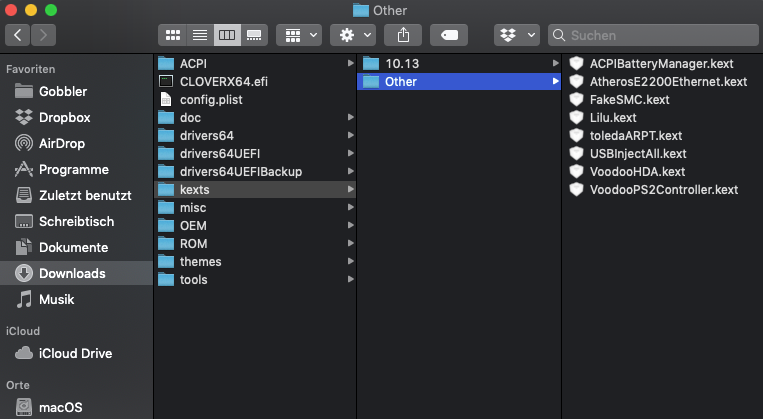Select the macOS volume in sidebar
This screenshot has height=419, width=763.
pyautogui.click(x=76, y=407)
